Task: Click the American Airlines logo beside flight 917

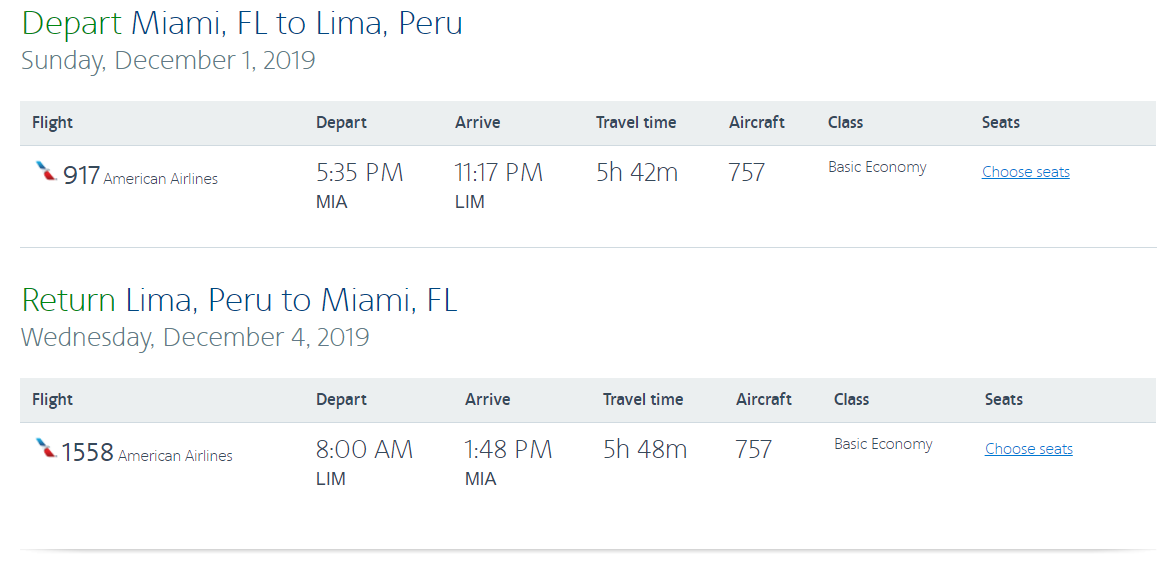Action: coord(46,172)
